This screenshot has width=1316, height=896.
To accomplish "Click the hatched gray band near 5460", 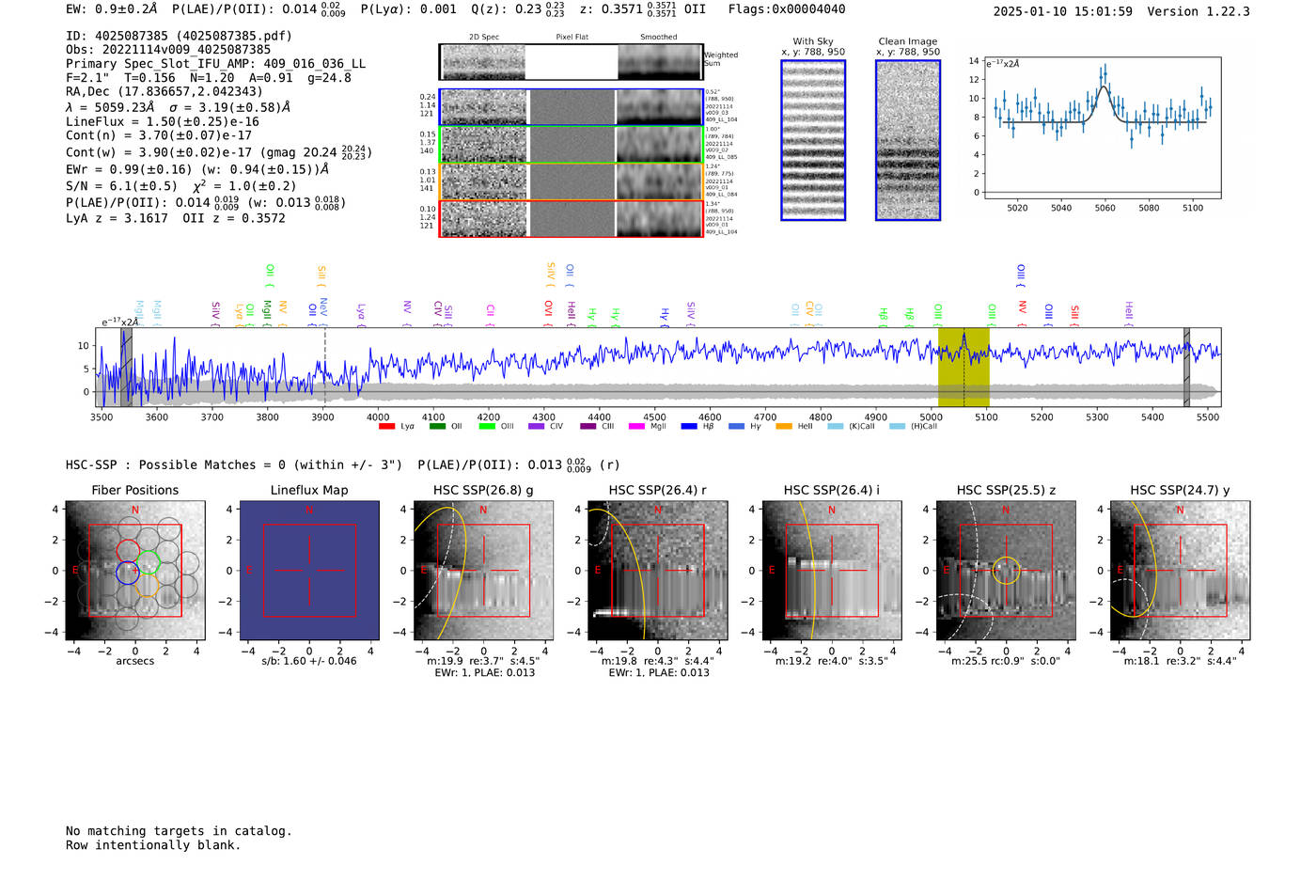I will tap(1186, 367).
